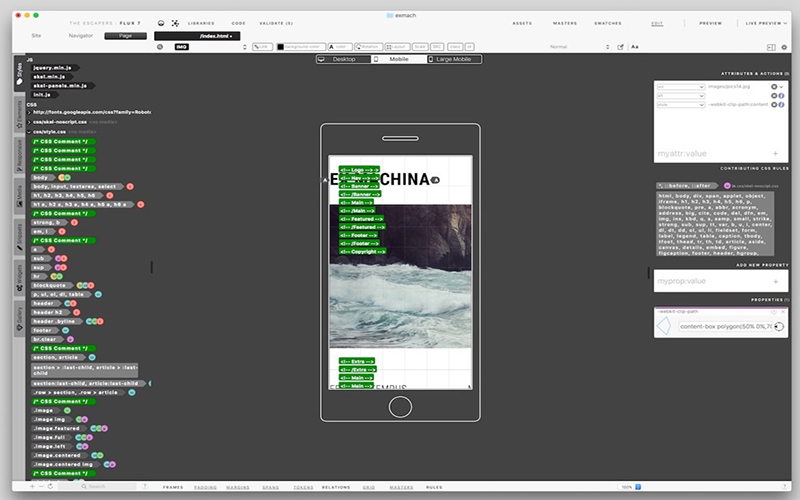Screen dimensions: 800x500
Task: Toggle Frames overlay in bottom bar
Action: (x=173, y=487)
